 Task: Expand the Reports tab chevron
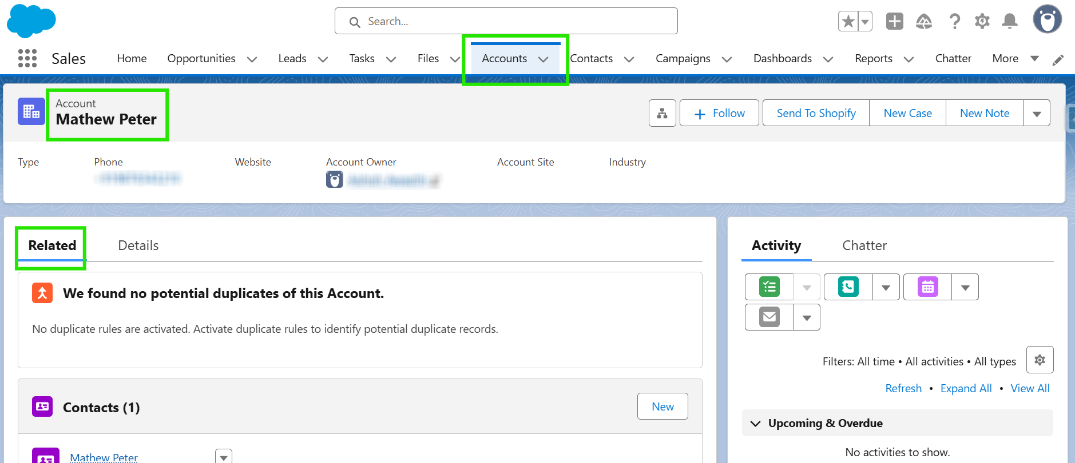coord(909,59)
